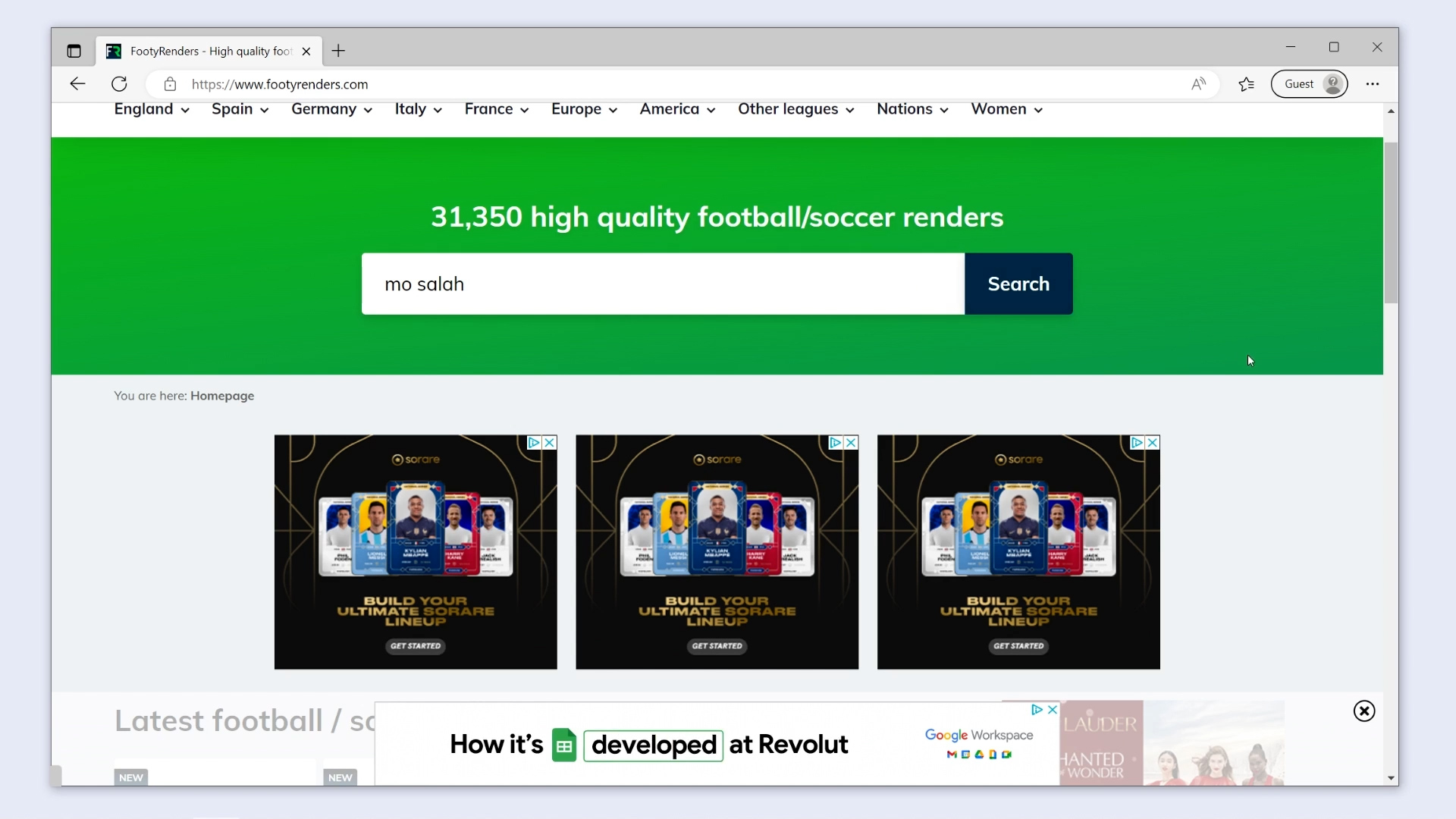This screenshot has width=1456, height=819.
Task: Open a new browser tab
Action: [x=338, y=51]
